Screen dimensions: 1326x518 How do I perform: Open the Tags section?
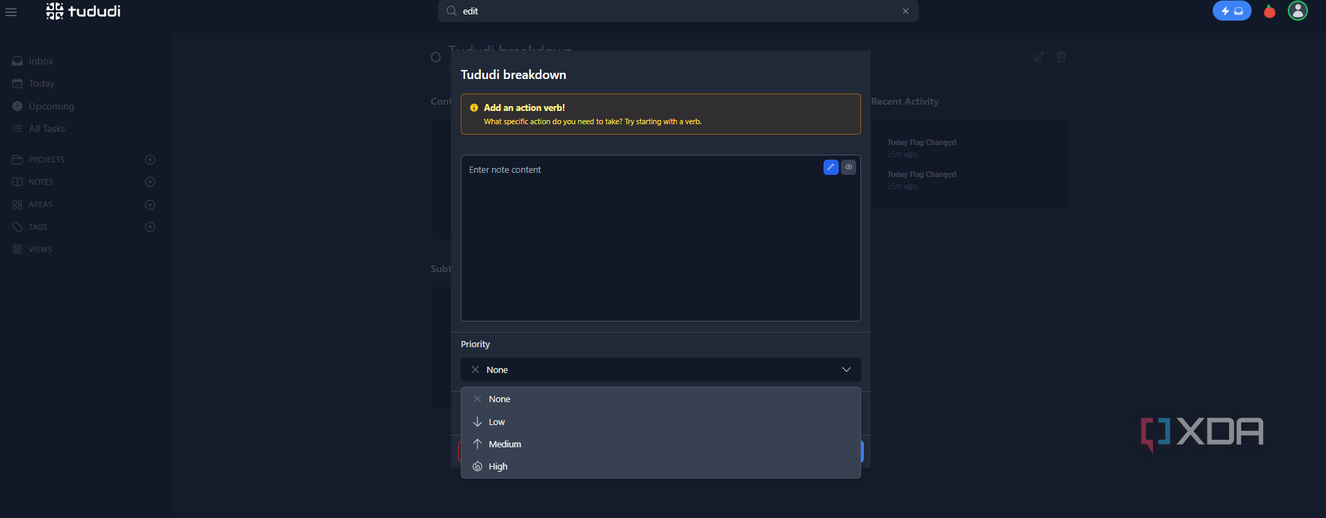click(x=38, y=227)
